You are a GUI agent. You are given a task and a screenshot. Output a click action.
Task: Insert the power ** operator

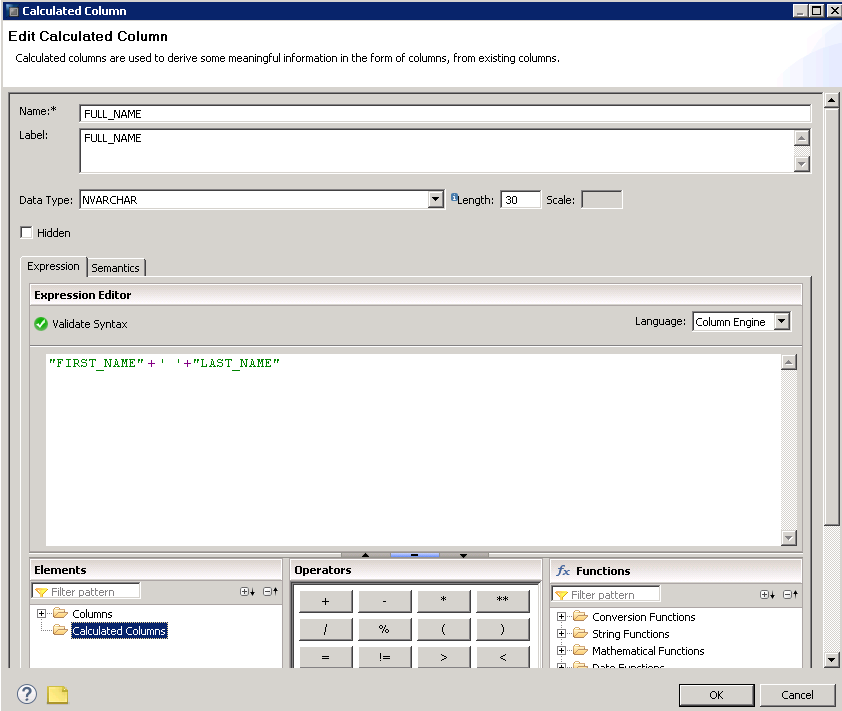503,601
